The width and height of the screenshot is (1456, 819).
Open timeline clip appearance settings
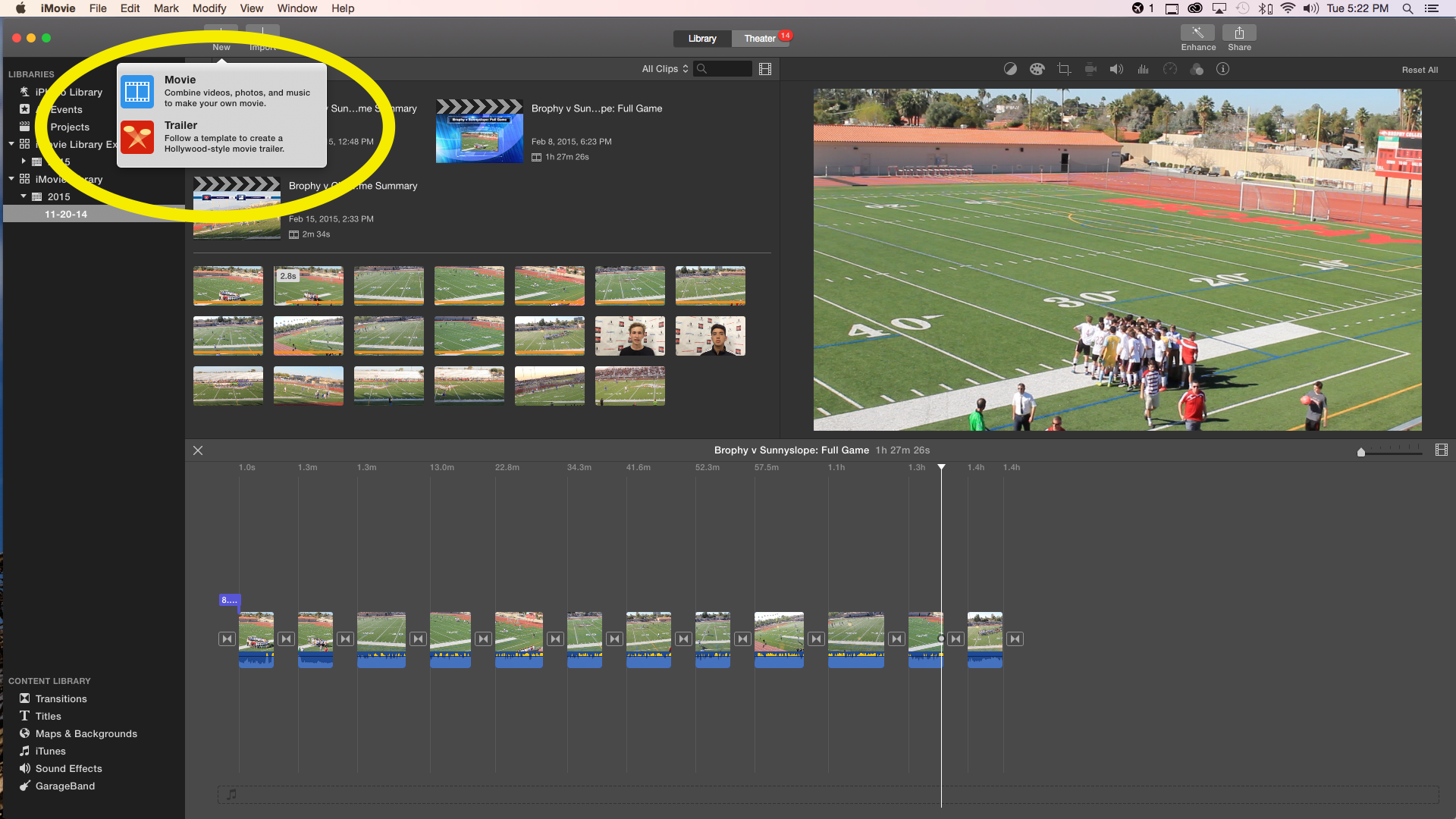pyautogui.click(x=1442, y=450)
